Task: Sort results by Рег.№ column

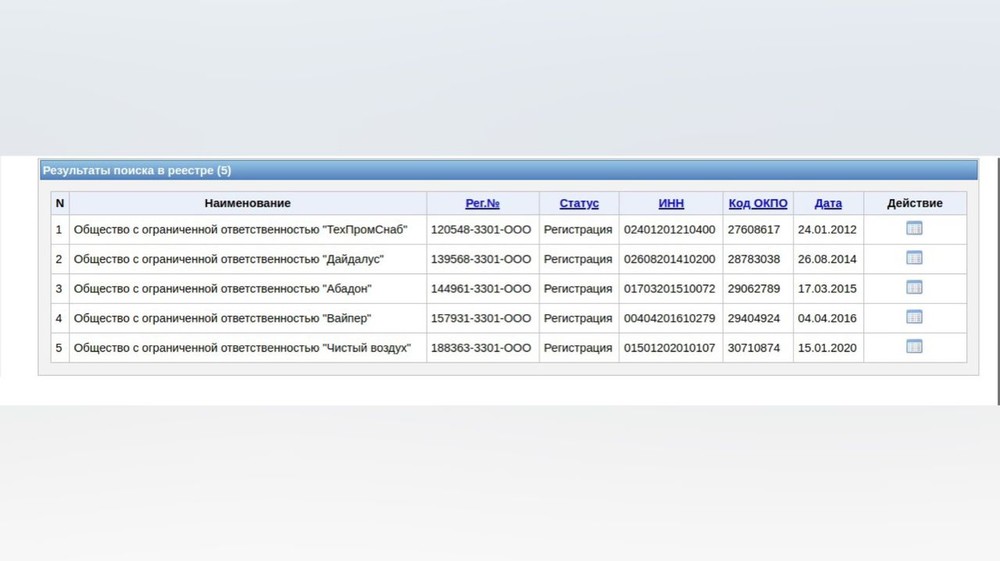Action: coord(482,203)
